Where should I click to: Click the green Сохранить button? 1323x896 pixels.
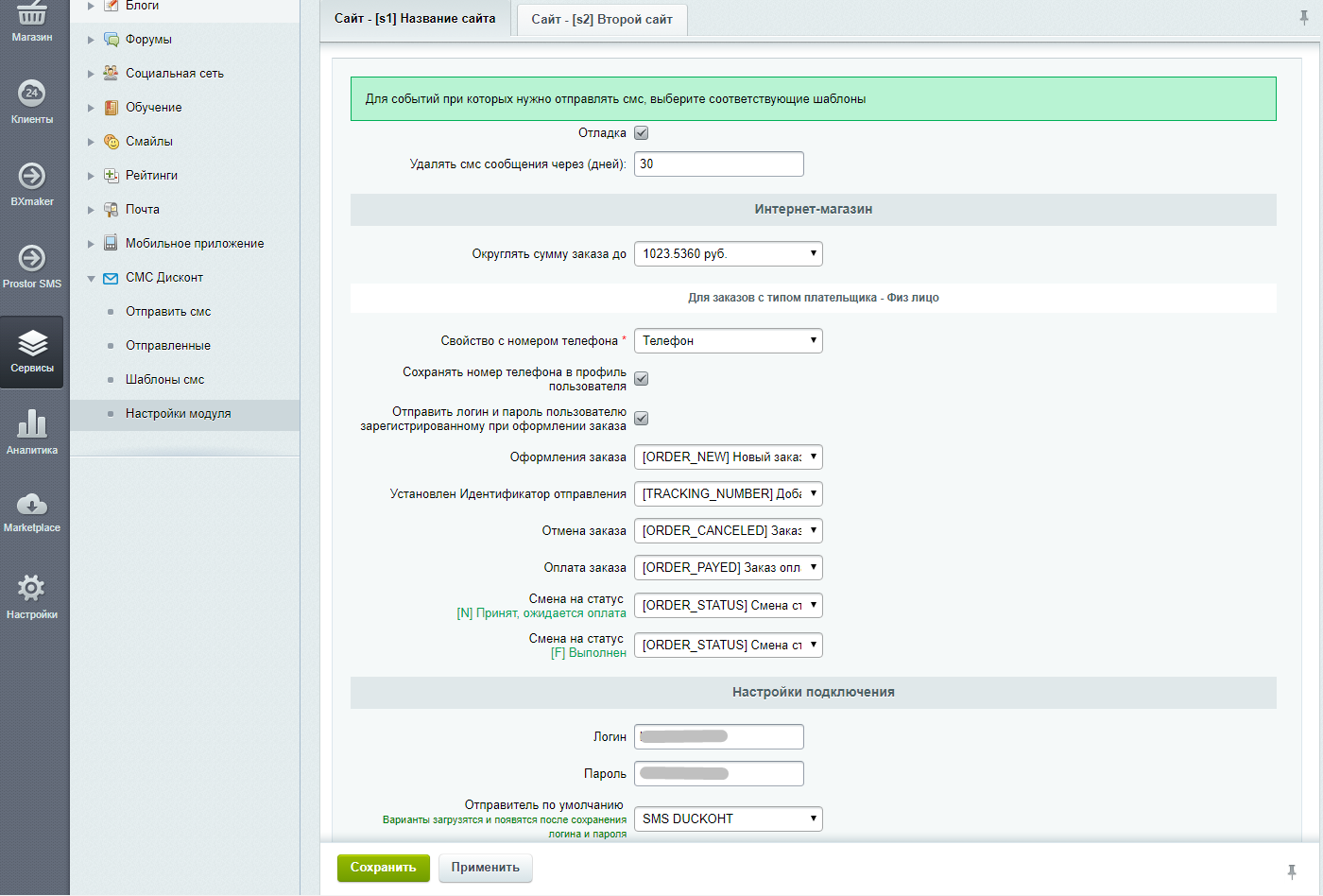383,868
